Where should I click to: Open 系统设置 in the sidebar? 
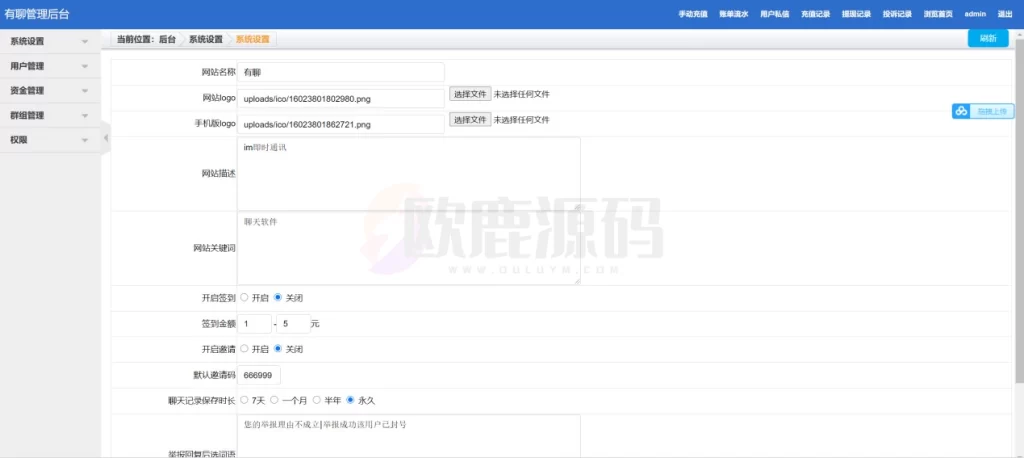pyautogui.click(x=27, y=41)
